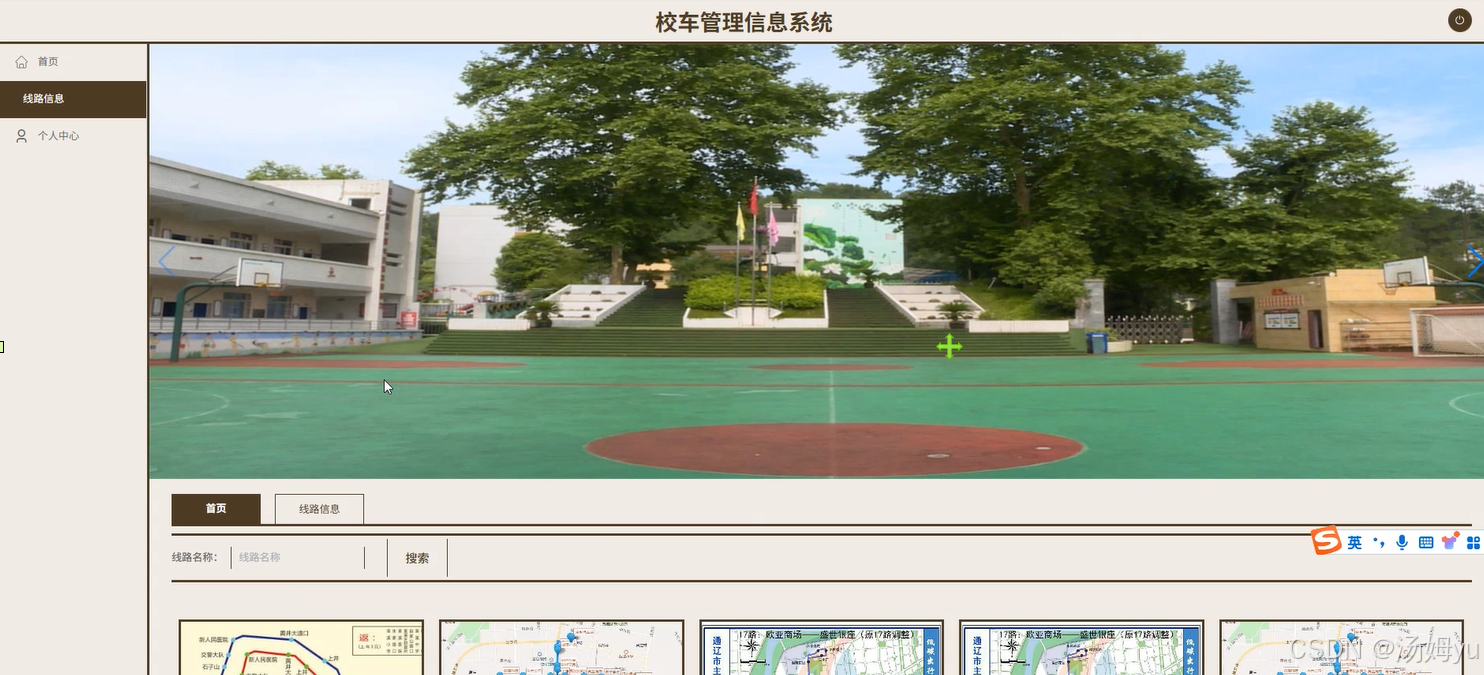Screen dimensions: 1484x675
Task: Click the Sogou skin wardrobe icon
Action: (x=1450, y=542)
